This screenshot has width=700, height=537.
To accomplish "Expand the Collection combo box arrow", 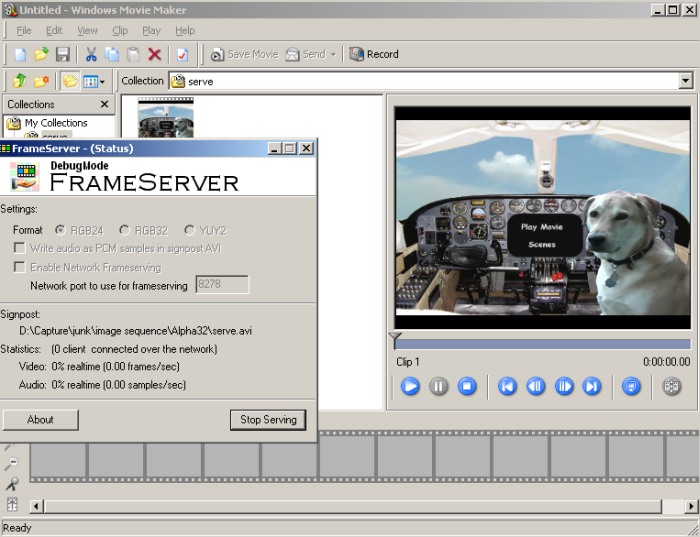I will [x=686, y=81].
